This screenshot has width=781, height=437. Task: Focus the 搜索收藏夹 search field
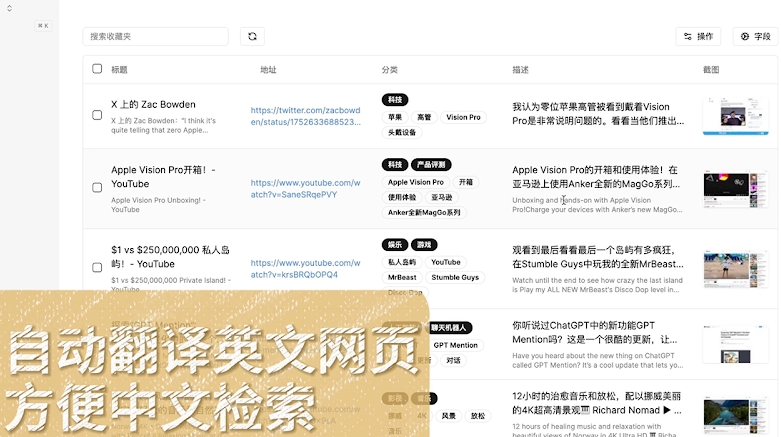click(x=155, y=36)
